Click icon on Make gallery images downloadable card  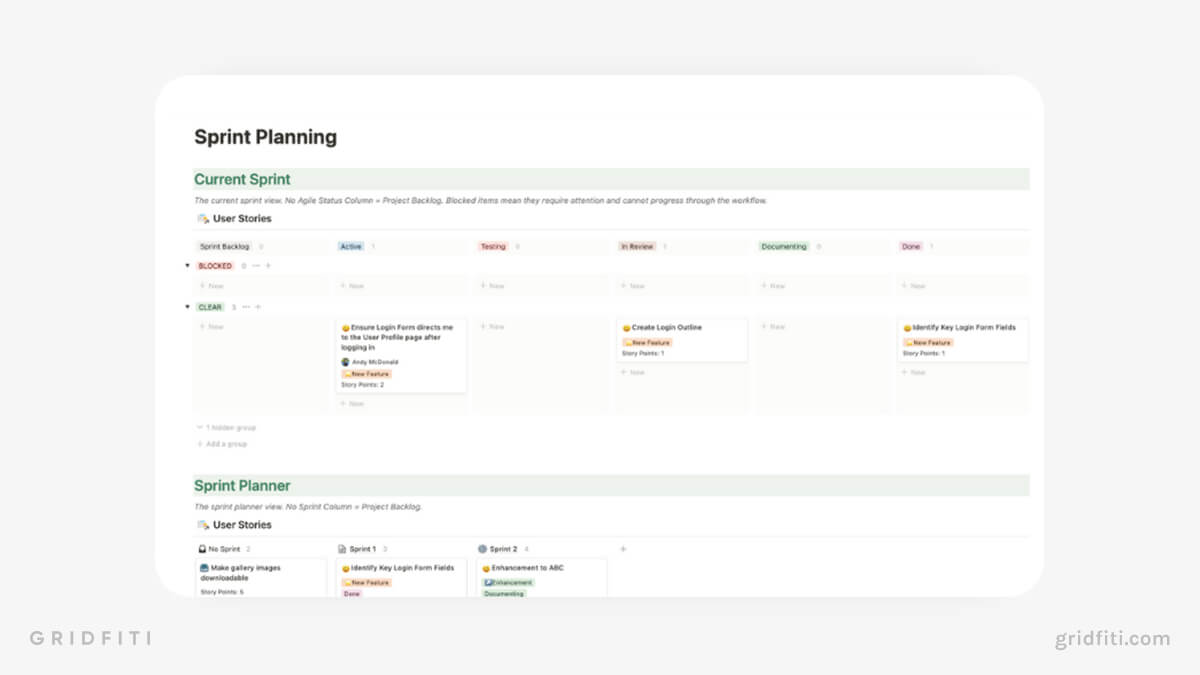(x=205, y=568)
